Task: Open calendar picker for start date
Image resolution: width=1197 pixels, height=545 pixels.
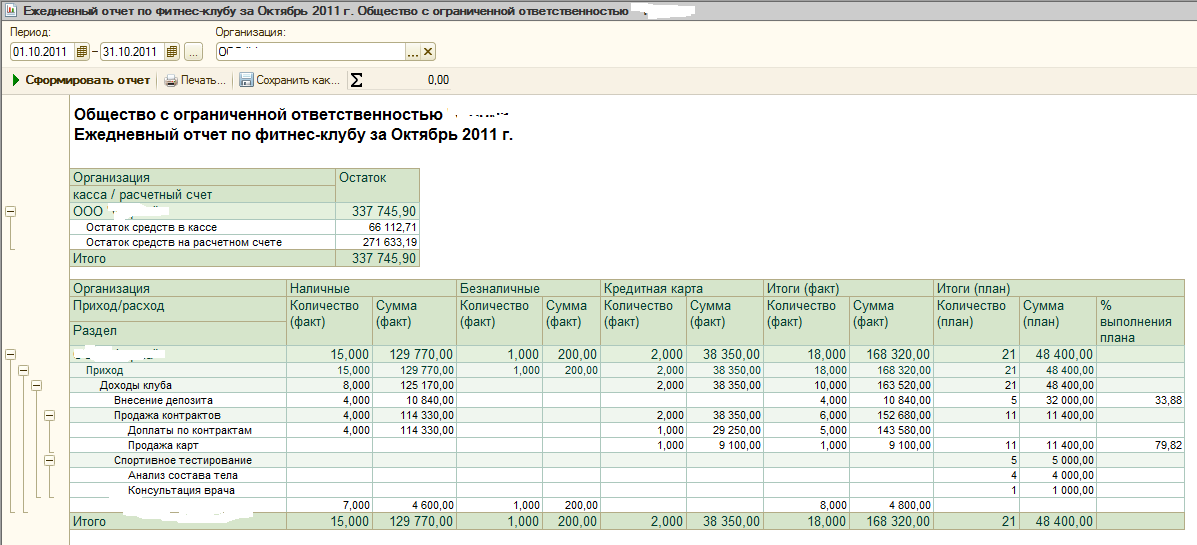Action: [82, 52]
